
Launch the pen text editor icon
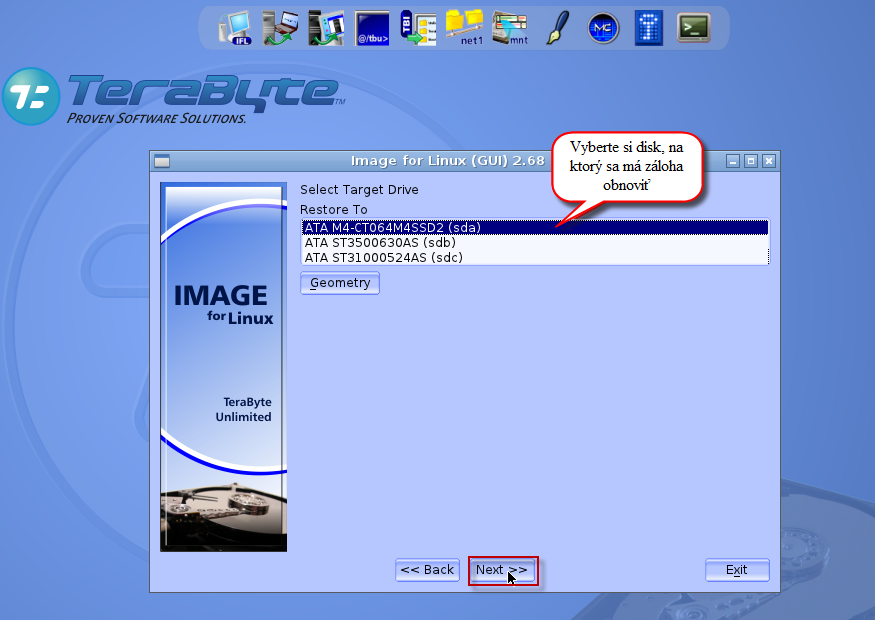557,28
